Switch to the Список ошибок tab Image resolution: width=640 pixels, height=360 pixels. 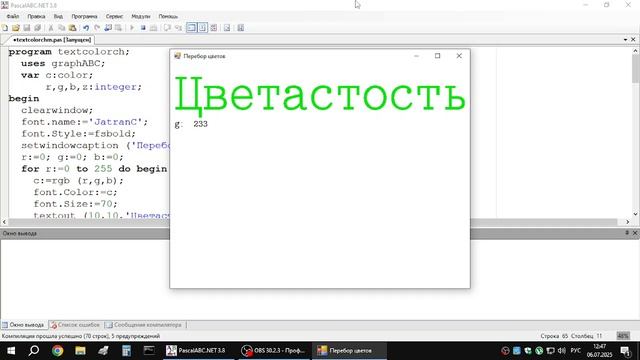tap(75, 325)
